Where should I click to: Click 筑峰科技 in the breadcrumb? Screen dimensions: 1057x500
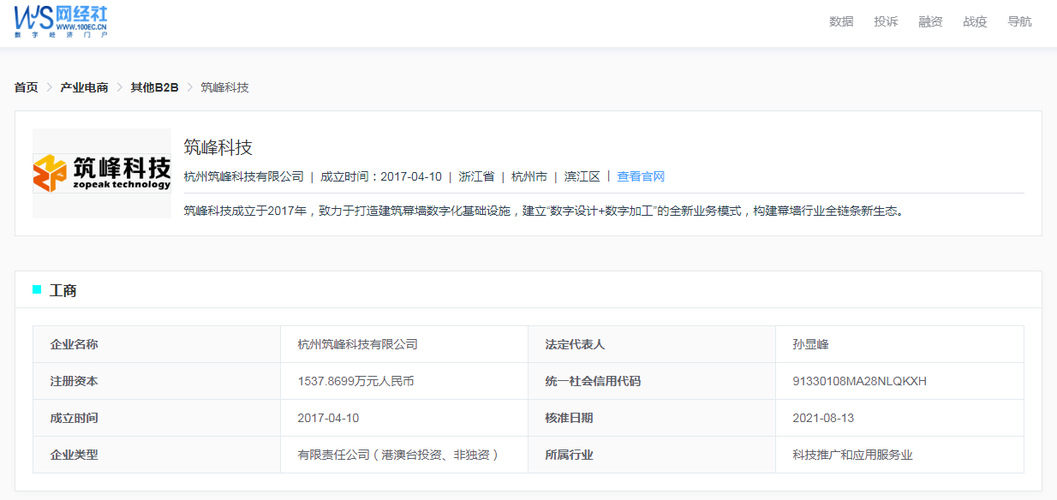click(x=225, y=88)
